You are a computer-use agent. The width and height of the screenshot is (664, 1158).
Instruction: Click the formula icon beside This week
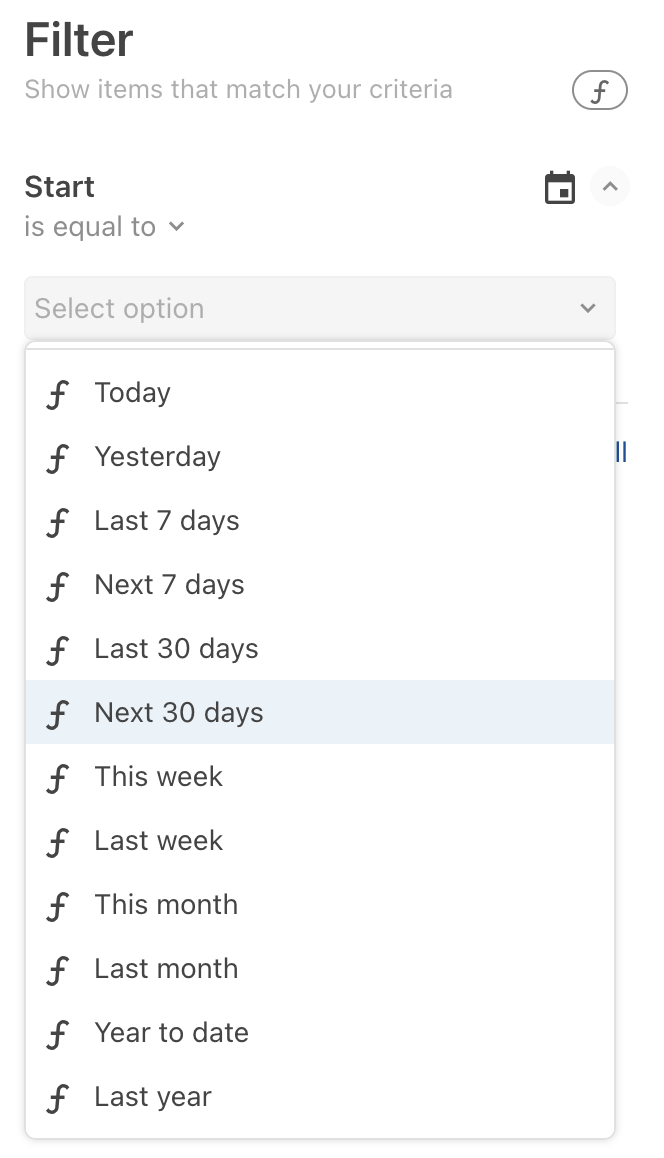point(58,778)
